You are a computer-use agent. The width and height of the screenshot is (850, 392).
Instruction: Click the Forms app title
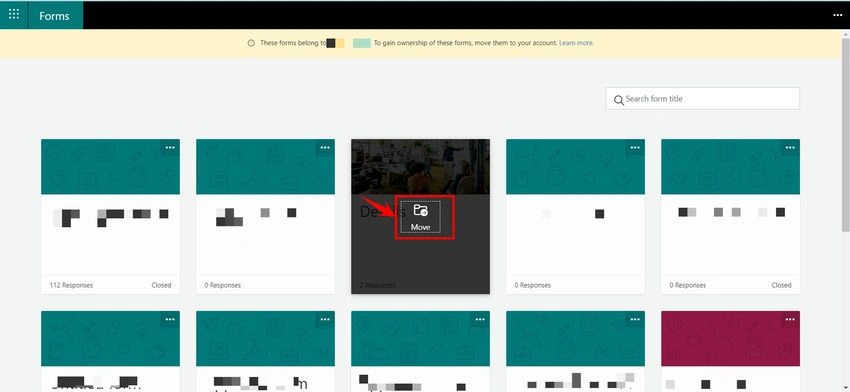pyautogui.click(x=54, y=16)
